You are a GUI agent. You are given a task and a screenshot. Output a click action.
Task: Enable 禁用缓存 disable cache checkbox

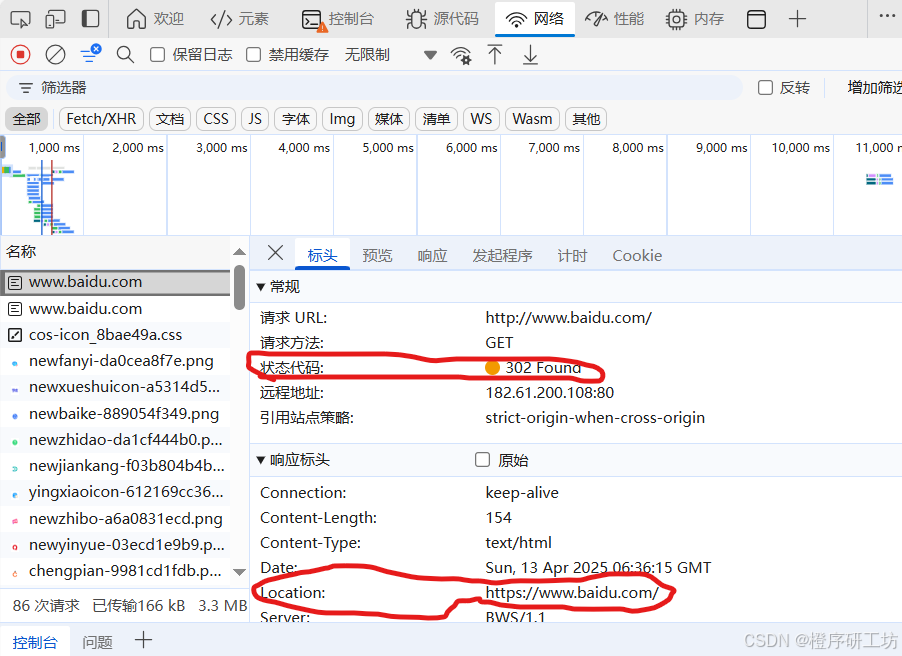tap(253, 55)
